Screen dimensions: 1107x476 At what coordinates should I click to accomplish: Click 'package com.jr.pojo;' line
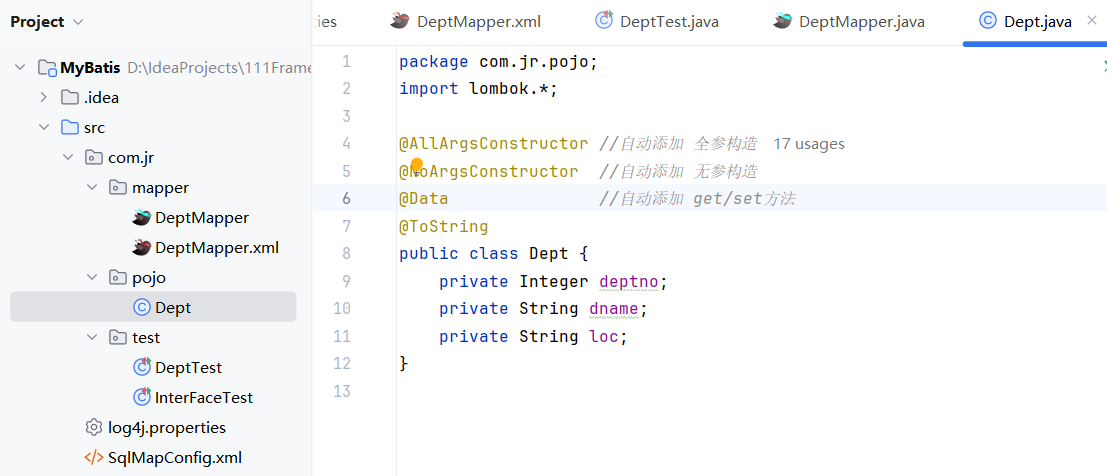click(x=498, y=62)
